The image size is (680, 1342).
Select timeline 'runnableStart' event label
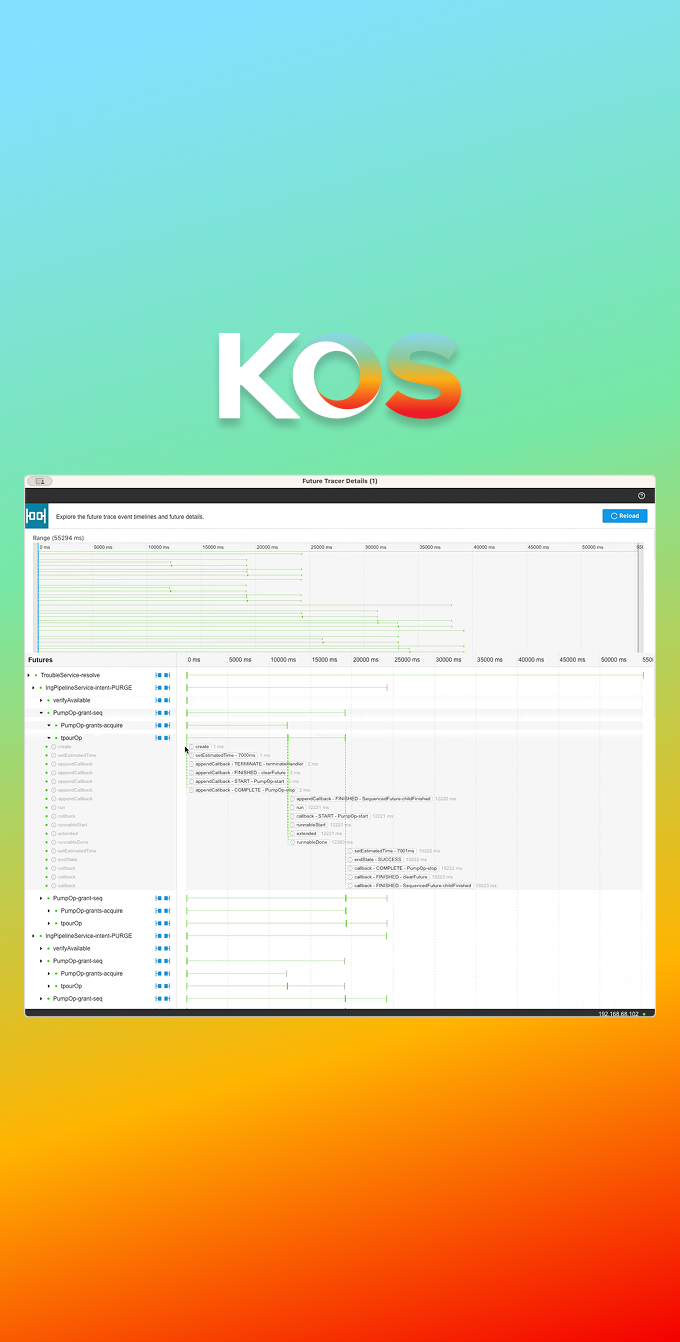point(306,825)
